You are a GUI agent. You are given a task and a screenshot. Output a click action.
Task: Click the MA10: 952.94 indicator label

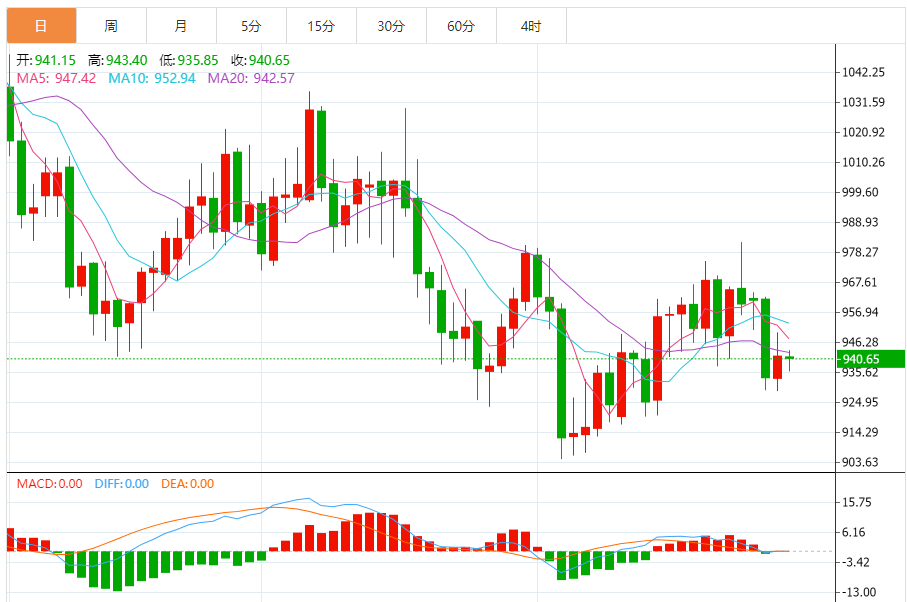(152, 78)
